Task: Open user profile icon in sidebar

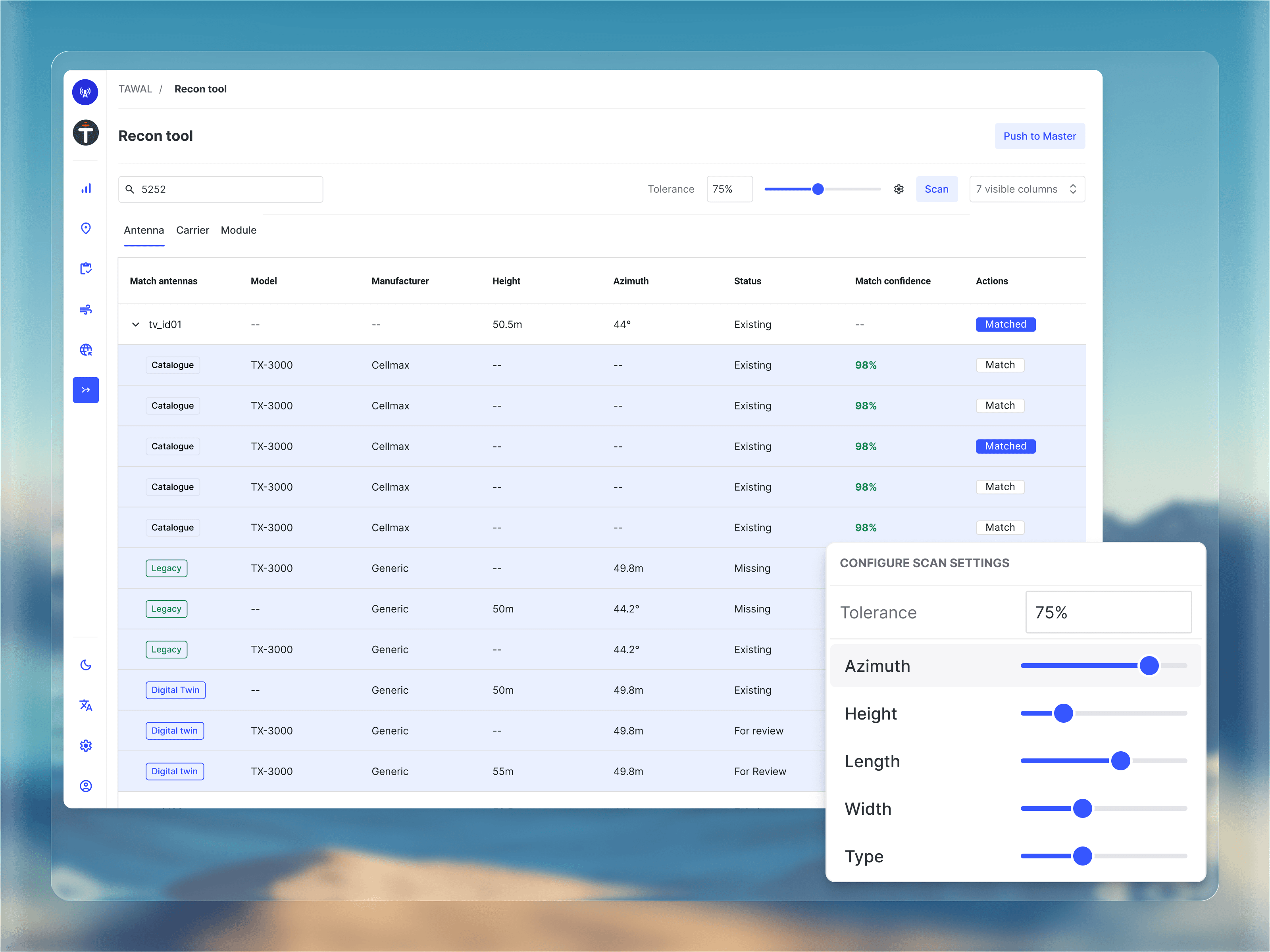Action: (86, 785)
